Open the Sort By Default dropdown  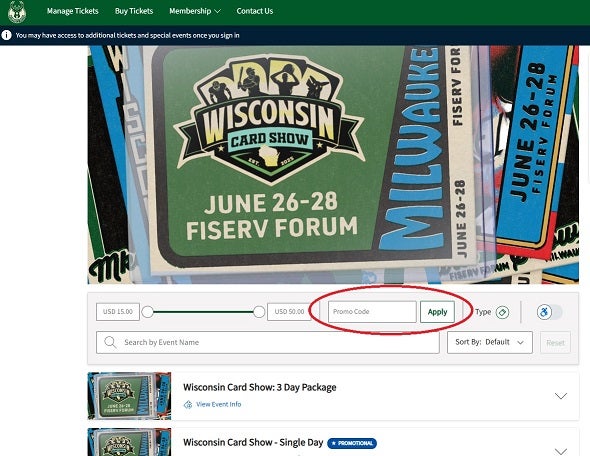pos(490,342)
